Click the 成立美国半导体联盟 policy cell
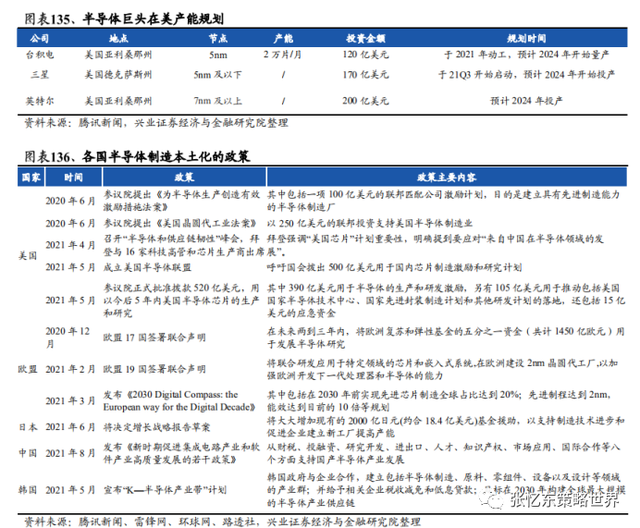This screenshot has height=528, width=640. (147, 268)
